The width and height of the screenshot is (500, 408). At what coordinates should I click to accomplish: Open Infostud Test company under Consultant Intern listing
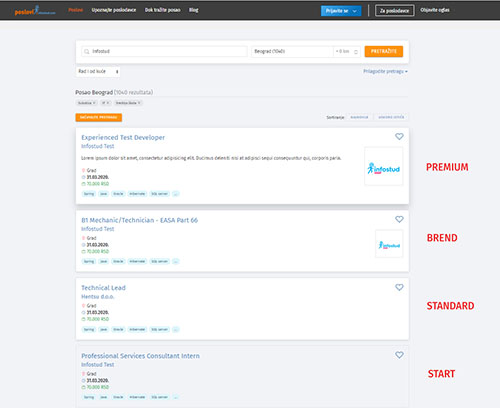point(98,364)
